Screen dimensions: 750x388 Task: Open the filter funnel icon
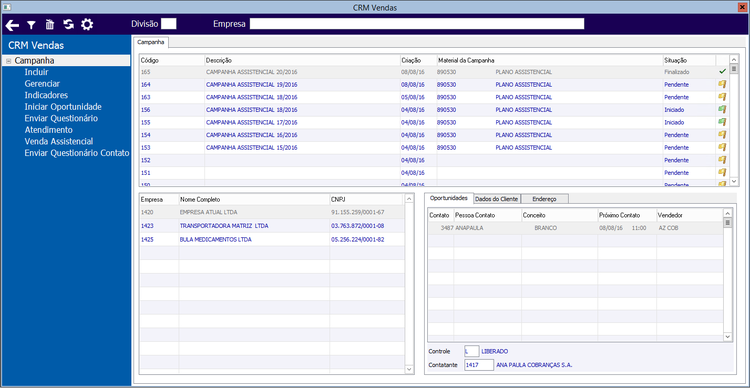coord(31,25)
